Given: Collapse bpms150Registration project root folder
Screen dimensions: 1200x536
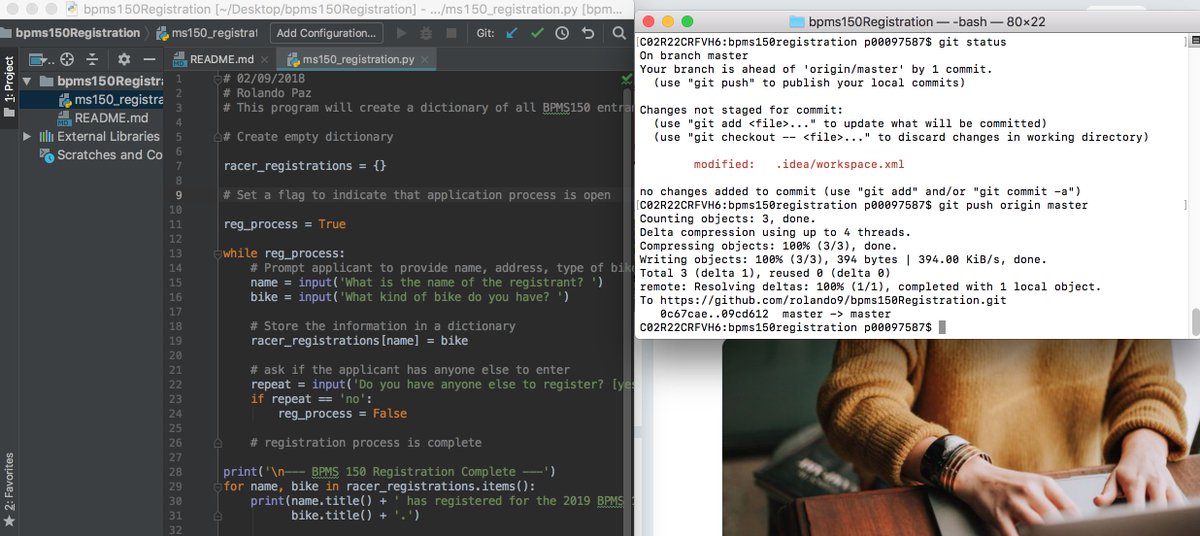Looking at the screenshot, I should [27, 81].
